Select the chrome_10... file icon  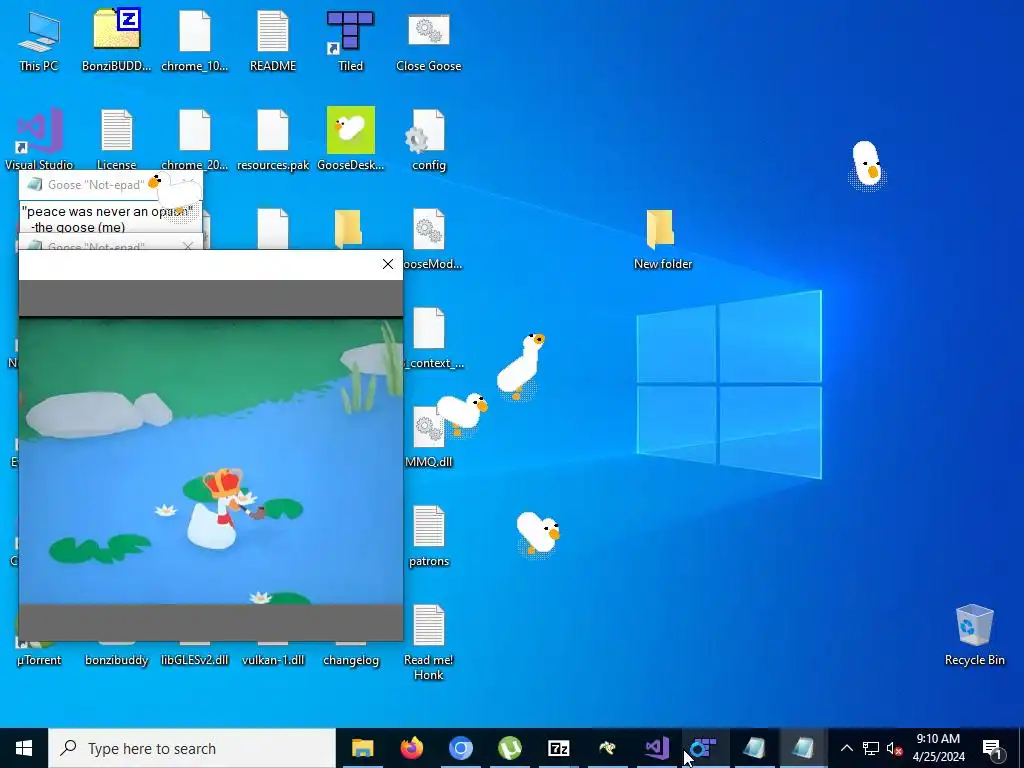coord(195,40)
